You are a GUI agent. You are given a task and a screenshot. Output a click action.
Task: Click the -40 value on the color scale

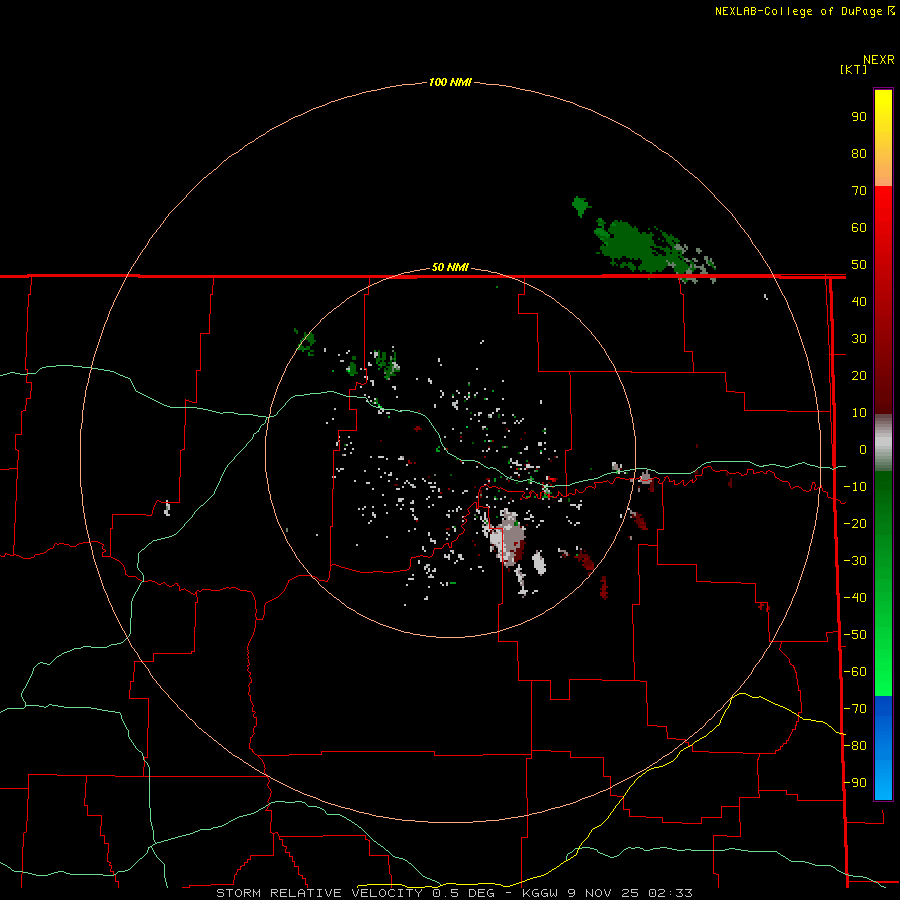pyautogui.click(x=855, y=598)
